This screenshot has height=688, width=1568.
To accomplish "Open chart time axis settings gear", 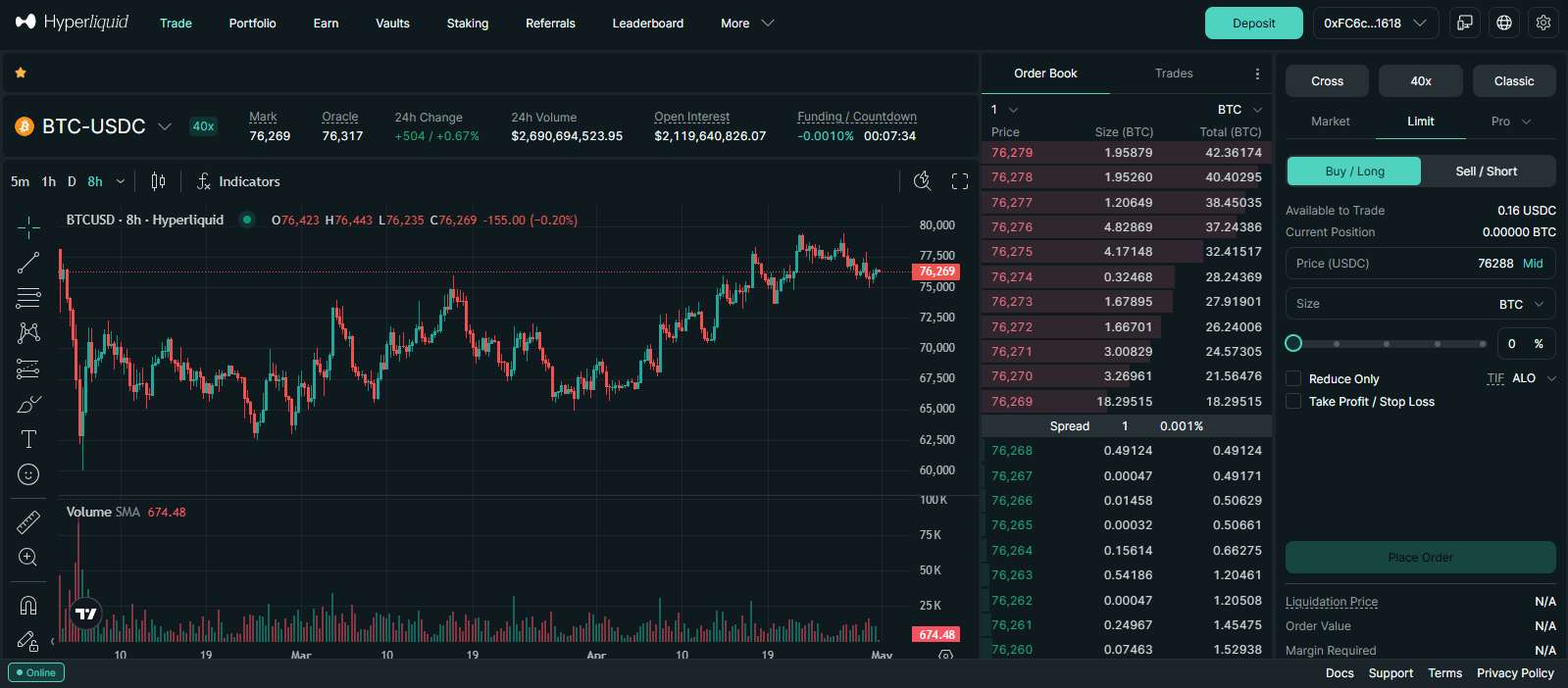I will [945, 655].
